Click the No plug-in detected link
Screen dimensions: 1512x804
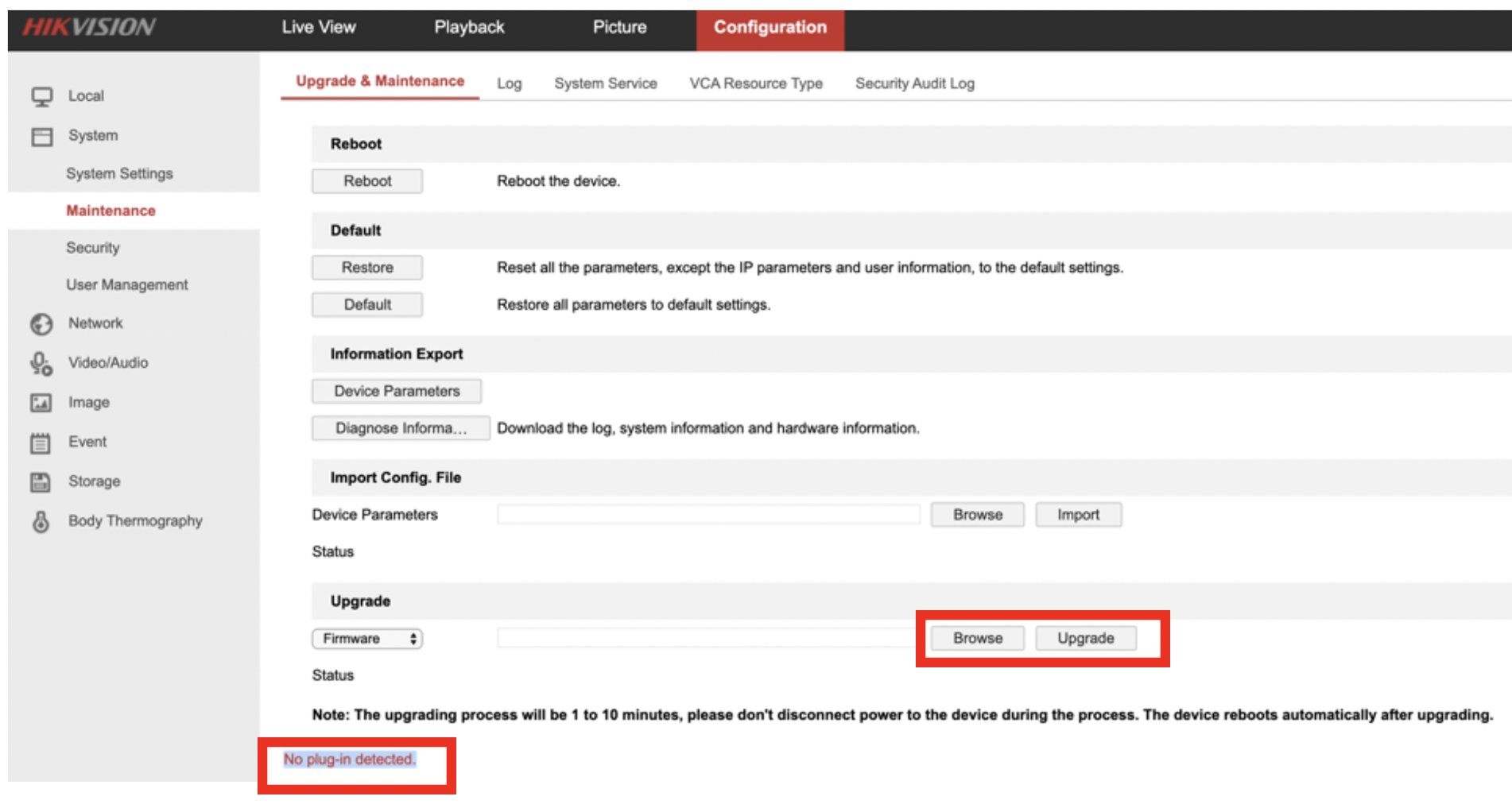pyautogui.click(x=350, y=760)
